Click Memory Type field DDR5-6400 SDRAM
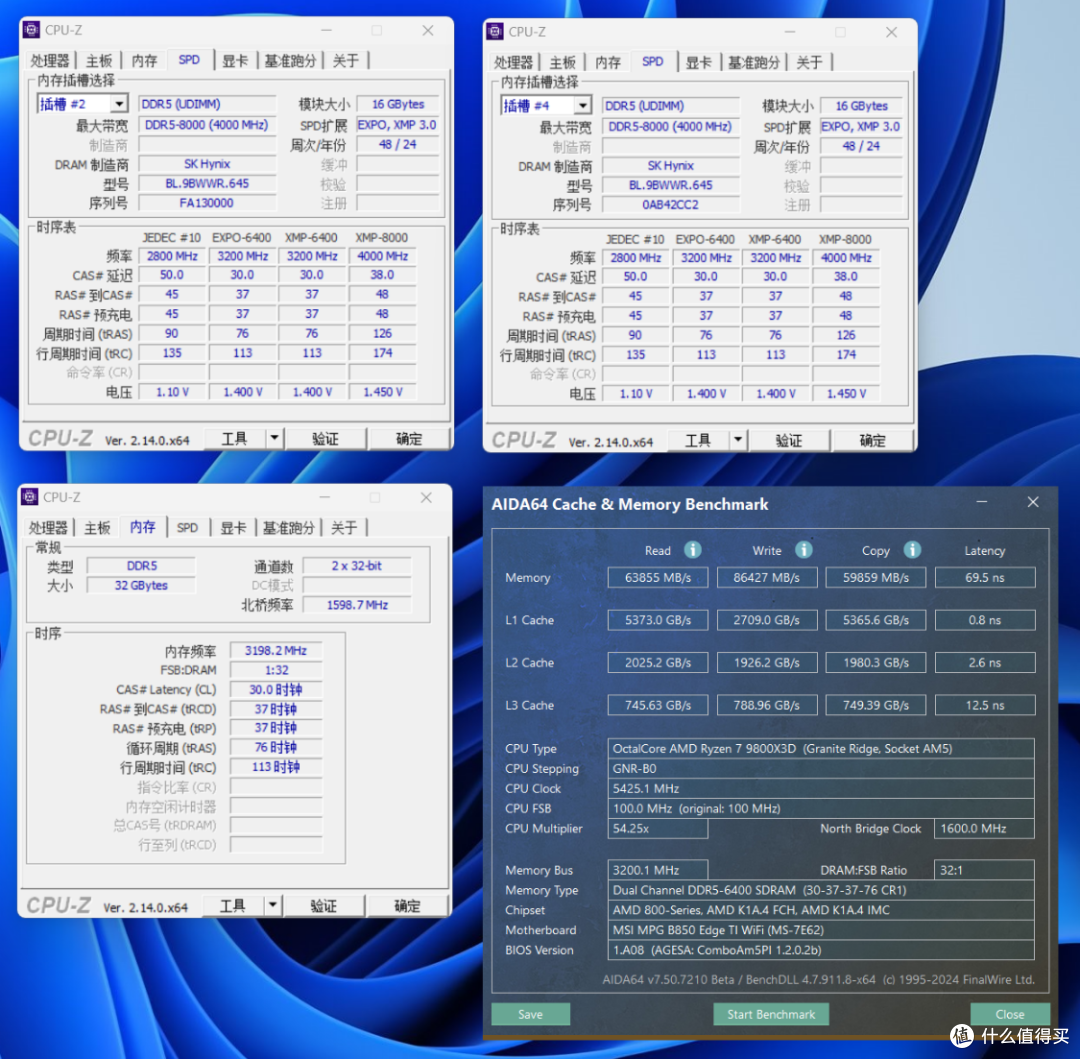The width and height of the screenshot is (1080, 1059). tap(821, 890)
